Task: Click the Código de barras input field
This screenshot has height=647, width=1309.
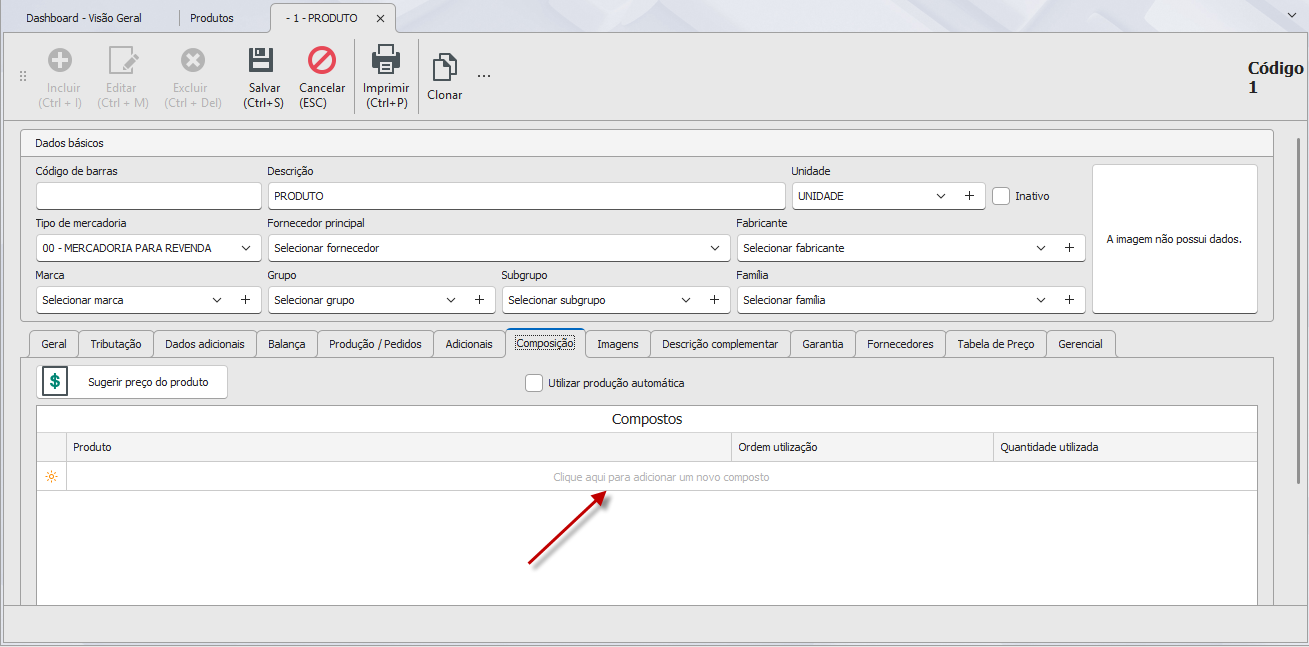Action: point(148,196)
